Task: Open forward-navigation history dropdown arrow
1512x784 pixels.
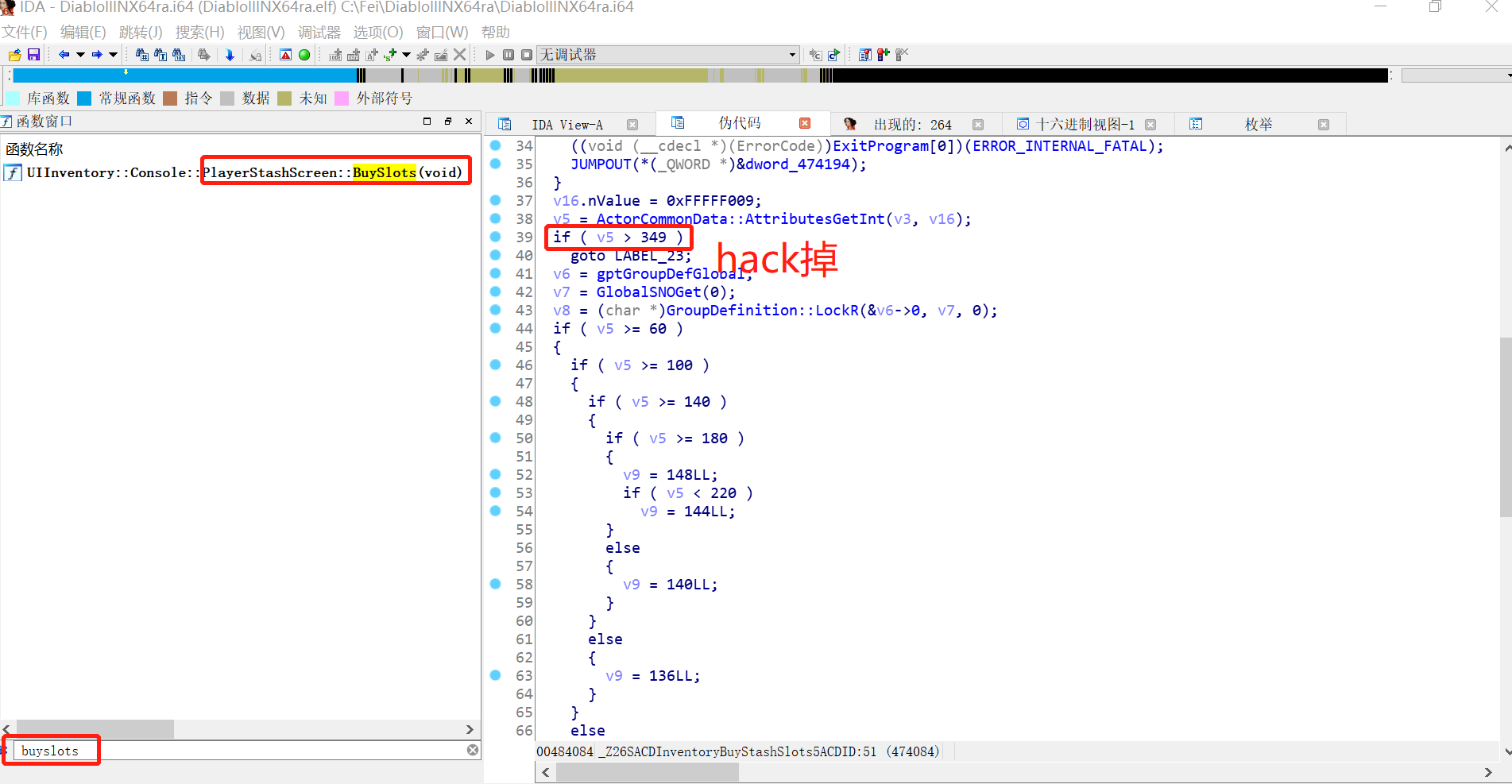Action: [x=113, y=55]
